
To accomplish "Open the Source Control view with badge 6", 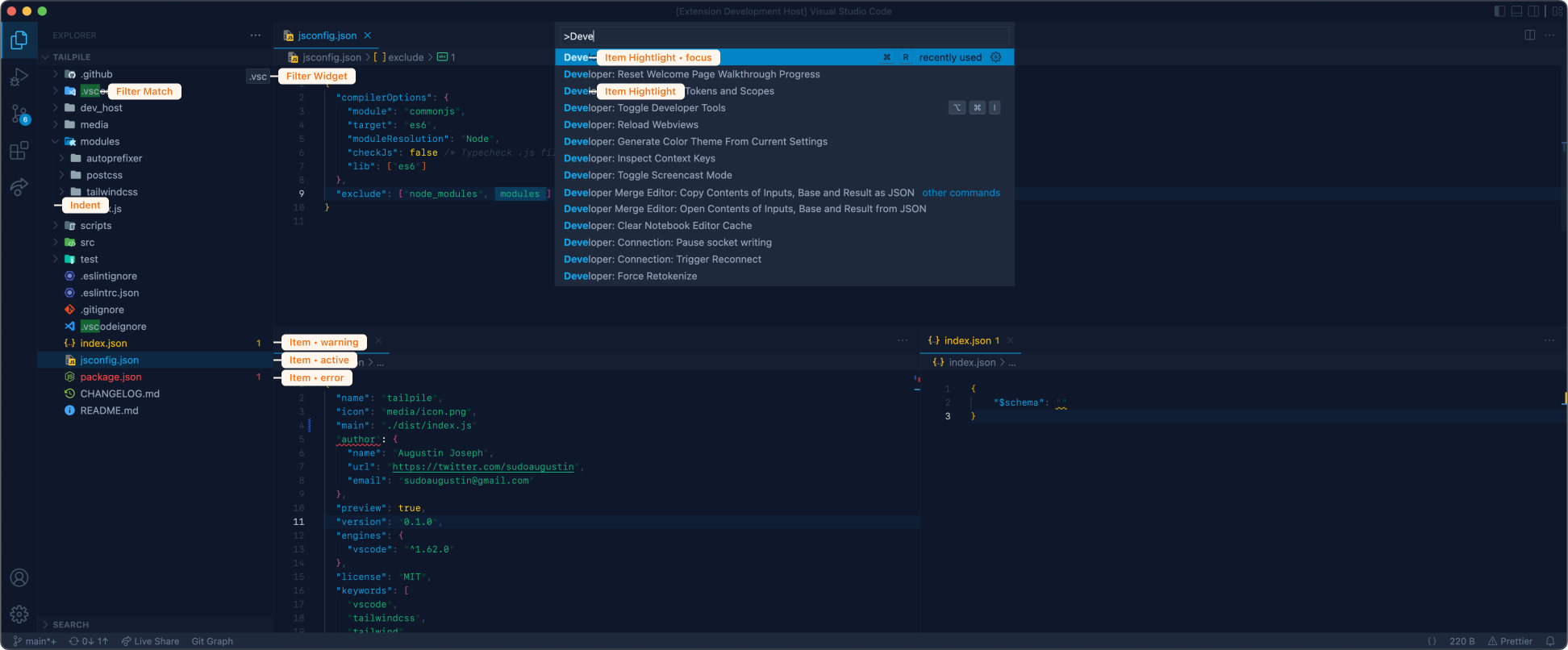I will click(19, 115).
